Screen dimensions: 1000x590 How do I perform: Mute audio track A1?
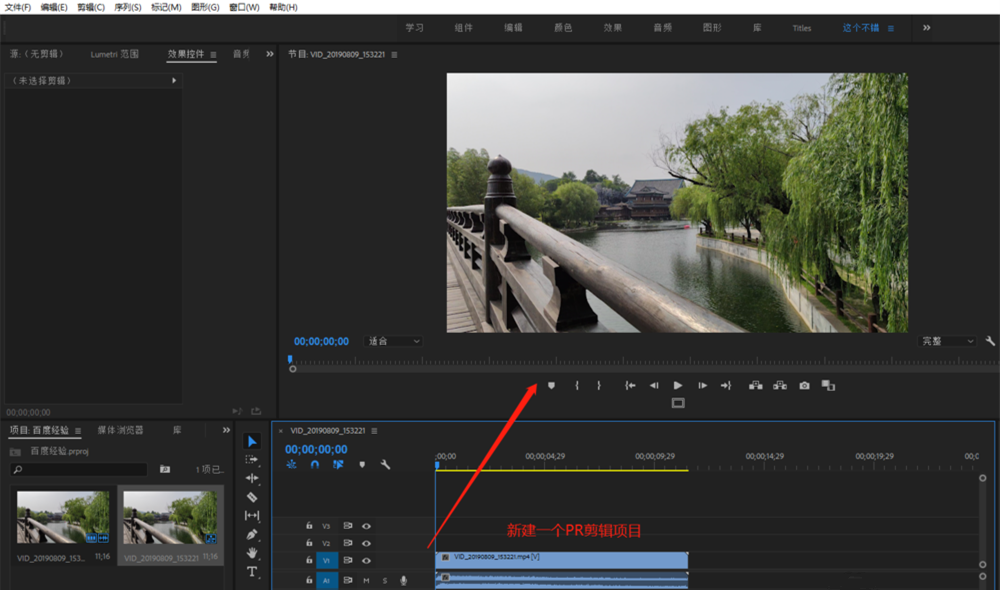pos(366,580)
